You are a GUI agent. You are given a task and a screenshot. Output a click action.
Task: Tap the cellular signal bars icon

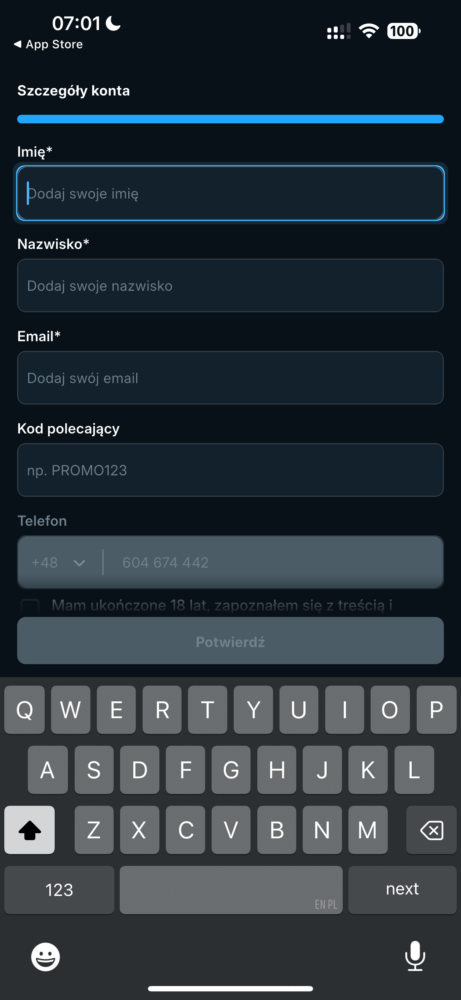tap(339, 31)
